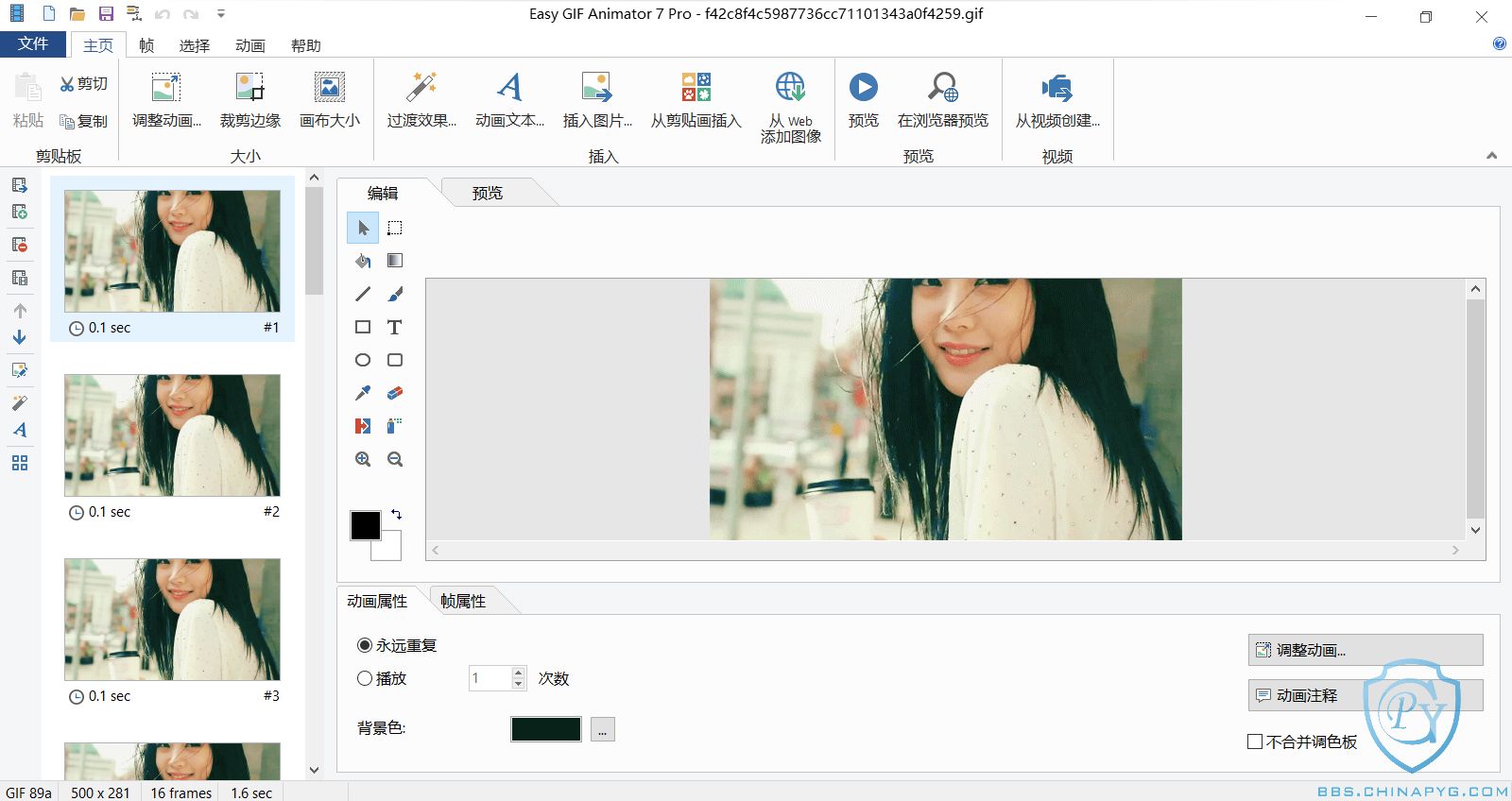Screen dimensions: 1512x801
Task: Increase play count spinner up arrow
Action: pos(518,673)
